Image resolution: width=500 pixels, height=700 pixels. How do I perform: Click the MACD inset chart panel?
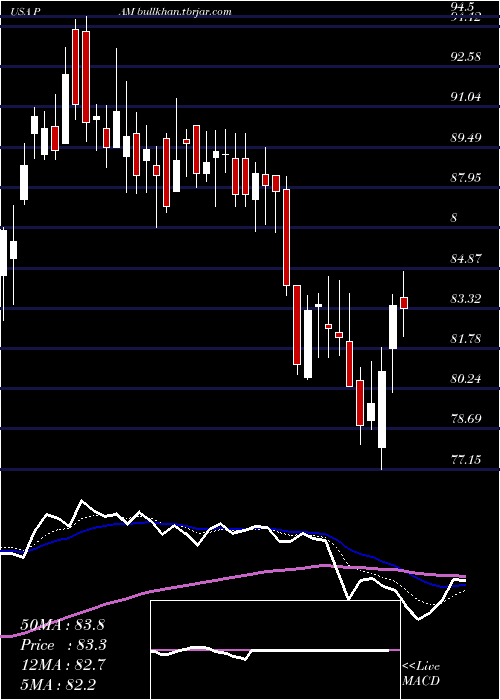tap(275, 650)
